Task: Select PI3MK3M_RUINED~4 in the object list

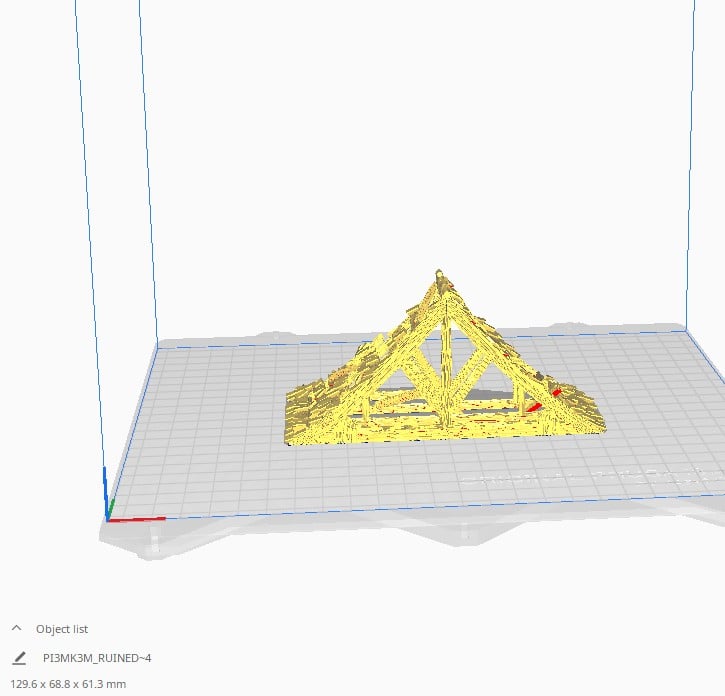Action: point(97,658)
